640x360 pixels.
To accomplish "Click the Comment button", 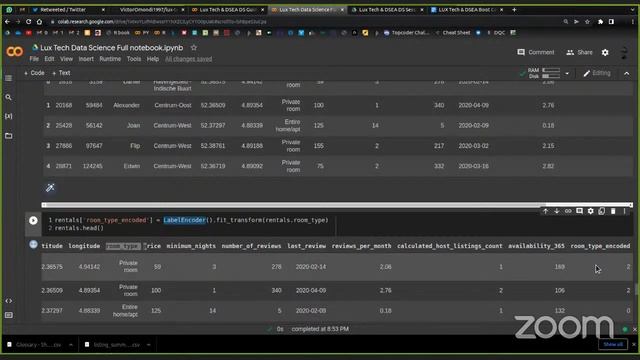I will click(536, 52).
